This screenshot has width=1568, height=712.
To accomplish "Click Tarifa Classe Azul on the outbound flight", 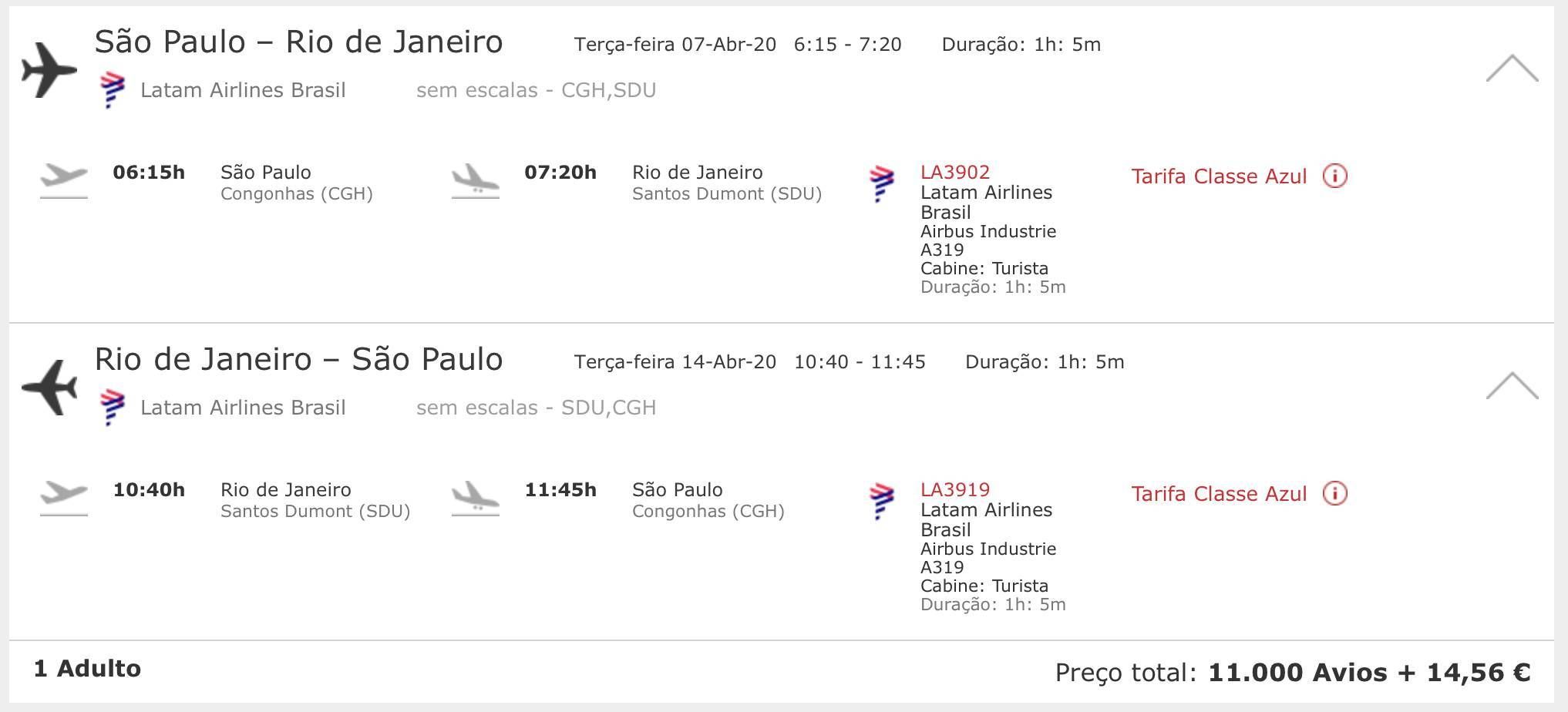I will pyautogui.click(x=1219, y=176).
